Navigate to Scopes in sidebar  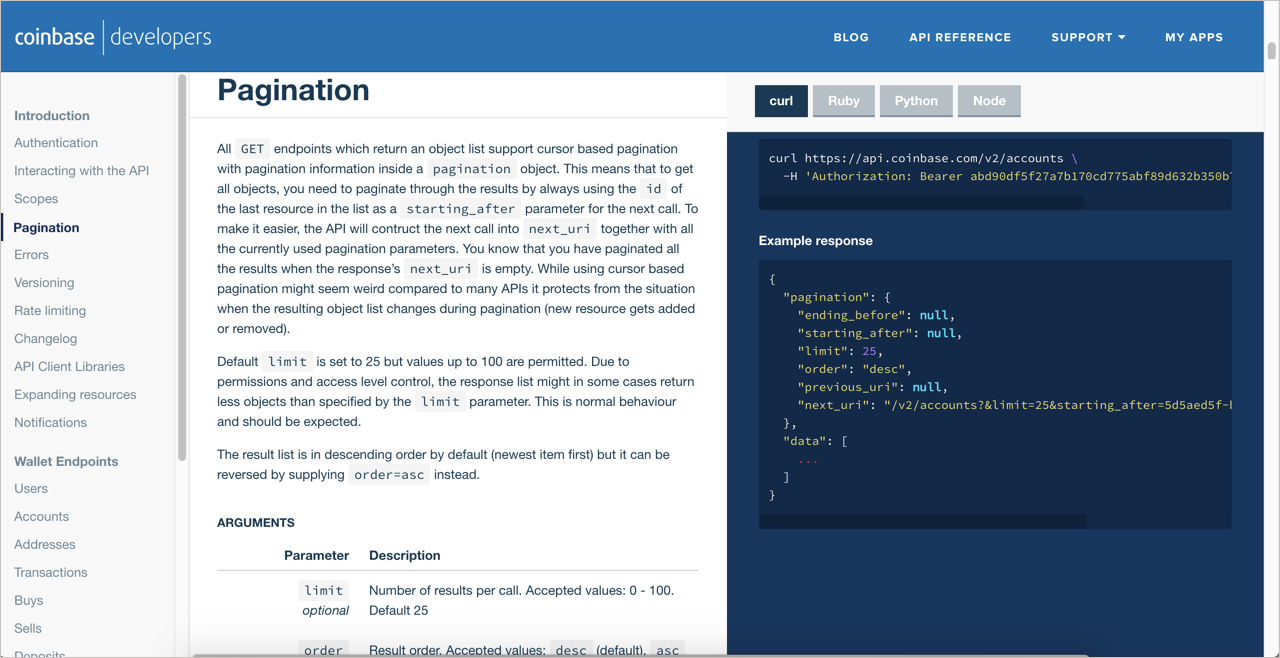(x=36, y=199)
